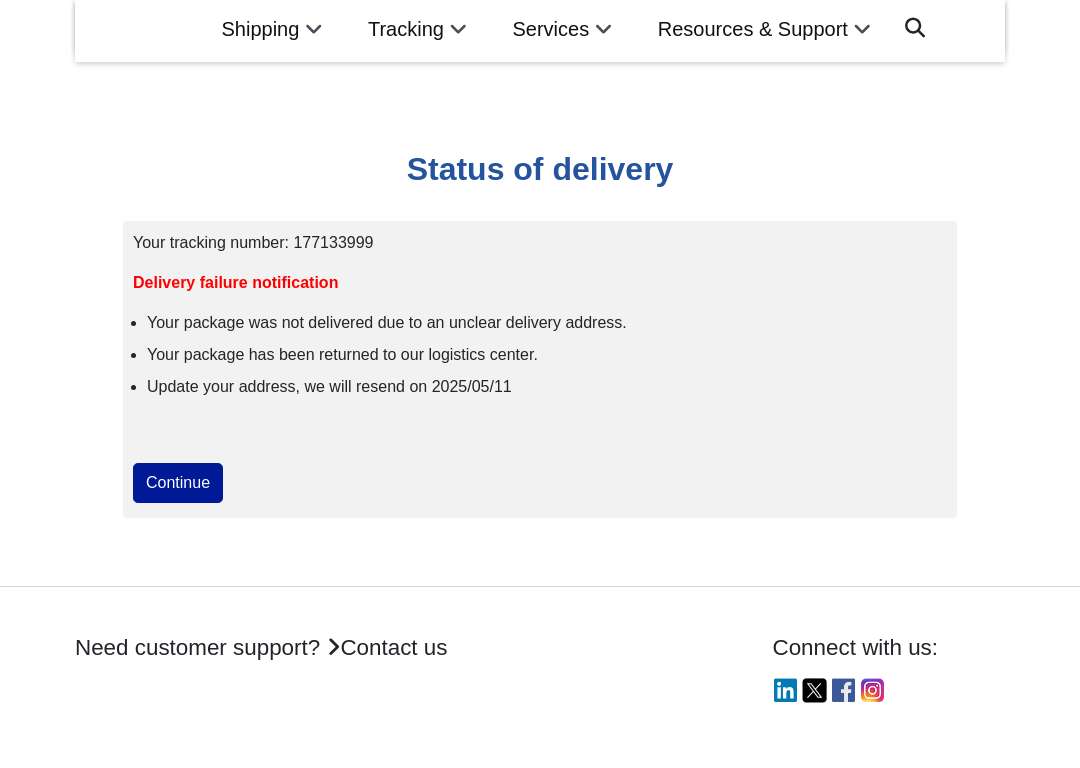1080x768 pixels.
Task: Visit the LinkedIn social icon
Action: (785, 690)
